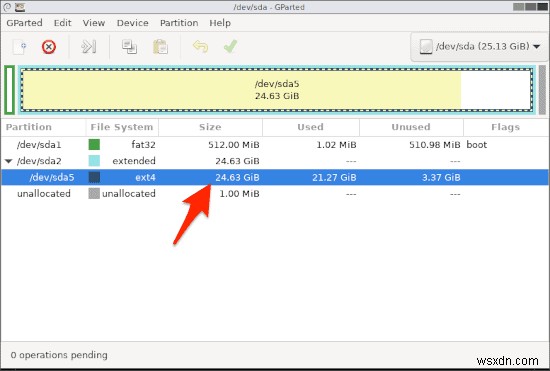Image resolution: width=550 pixels, height=371 pixels.
Task: Sort by the Partition column header
Action: pyautogui.click(x=43, y=127)
